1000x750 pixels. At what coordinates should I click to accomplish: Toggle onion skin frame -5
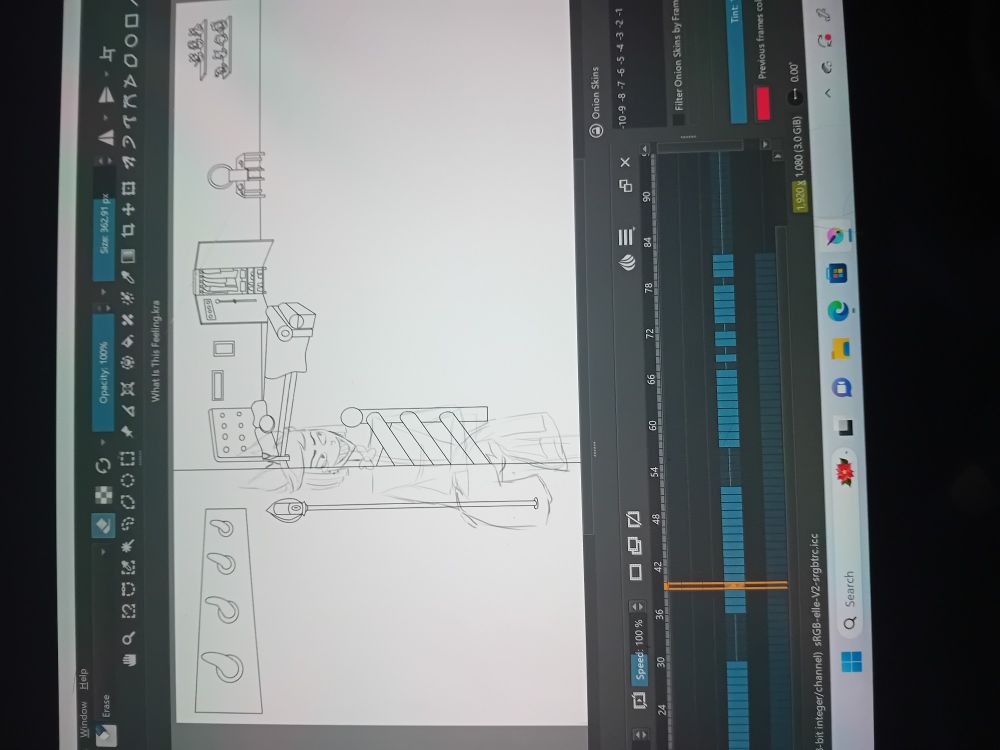(622, 58)
